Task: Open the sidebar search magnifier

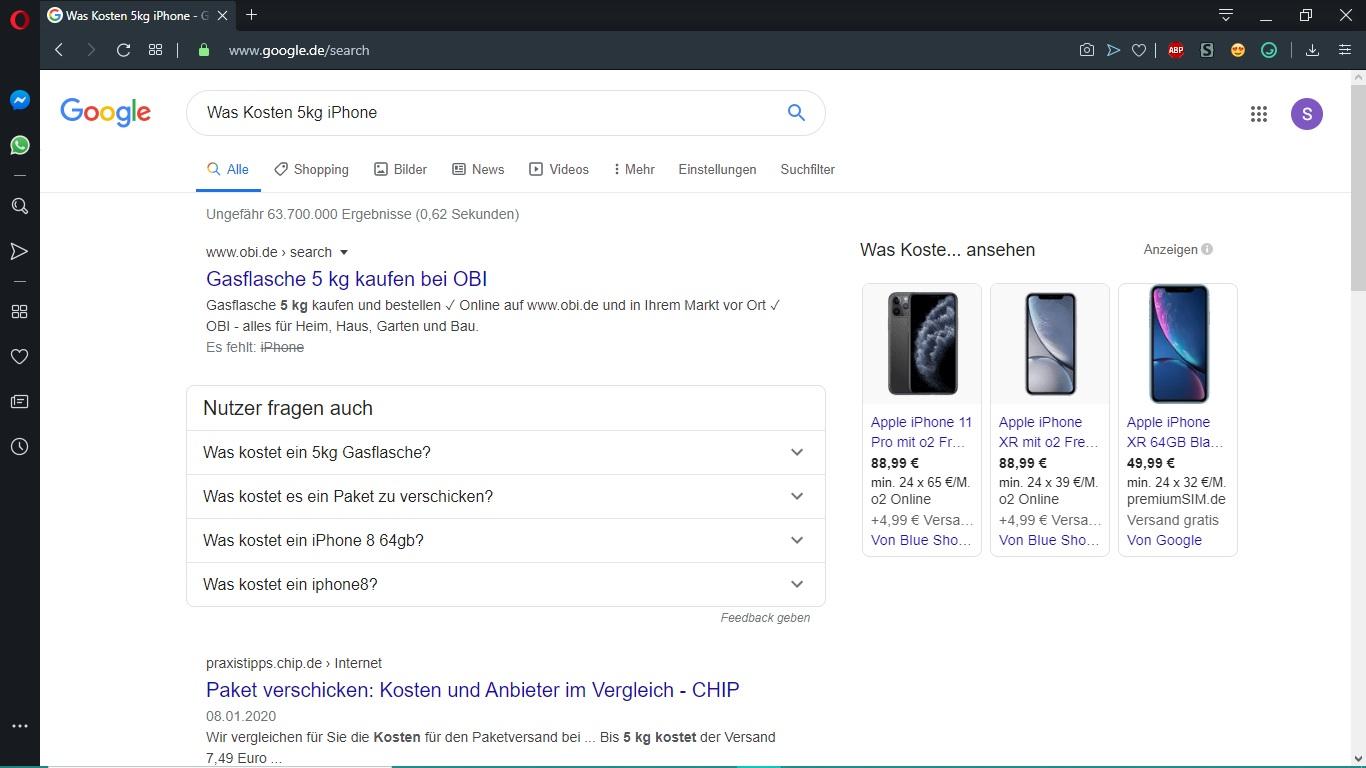Action: click(19, 206)
